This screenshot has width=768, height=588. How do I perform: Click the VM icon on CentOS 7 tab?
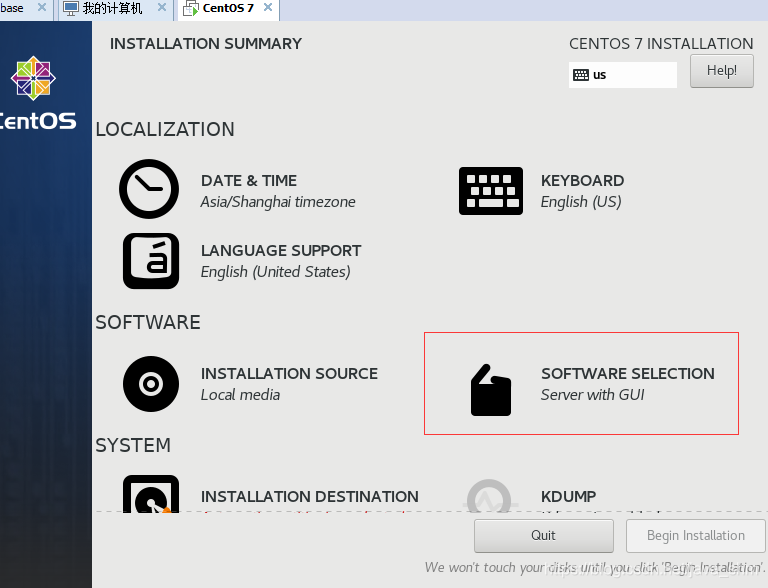191,8
